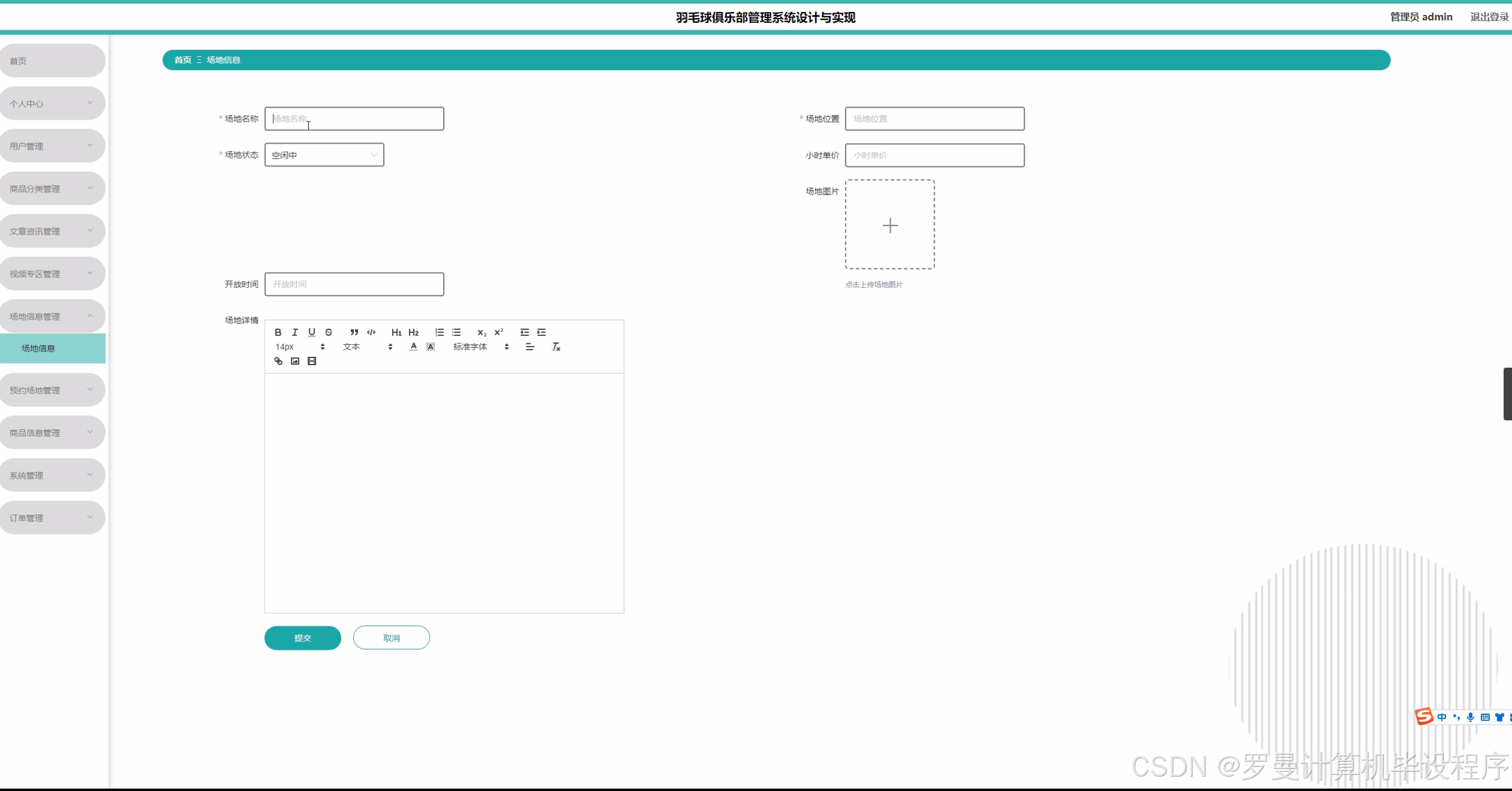
Task: Open 首页 in the left sidebar
Action: pos(52,60)
